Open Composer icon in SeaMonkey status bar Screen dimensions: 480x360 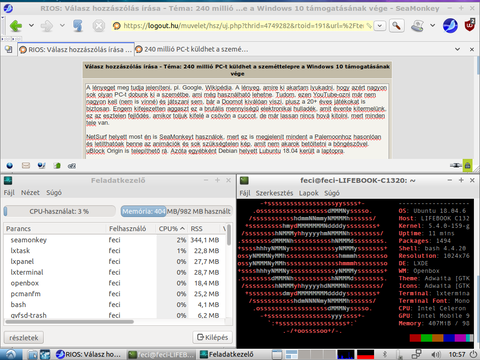41,165
